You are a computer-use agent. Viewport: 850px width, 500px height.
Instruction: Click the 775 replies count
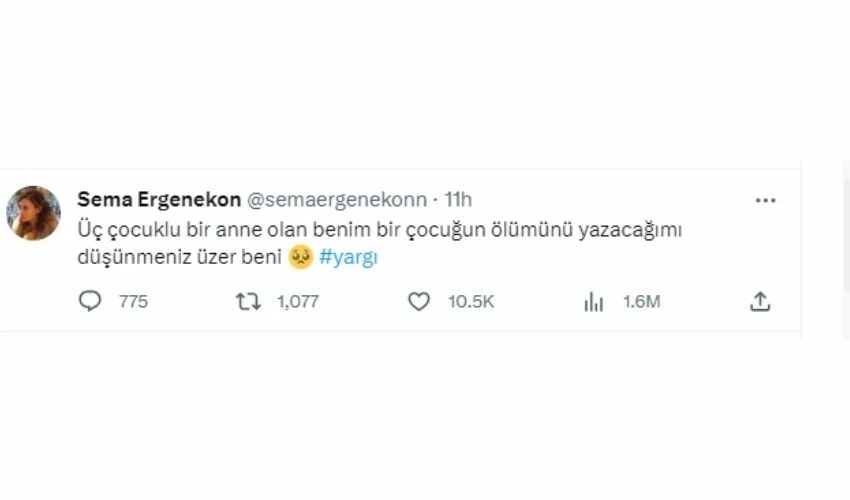pyautogui.click(x=133, y=302)
